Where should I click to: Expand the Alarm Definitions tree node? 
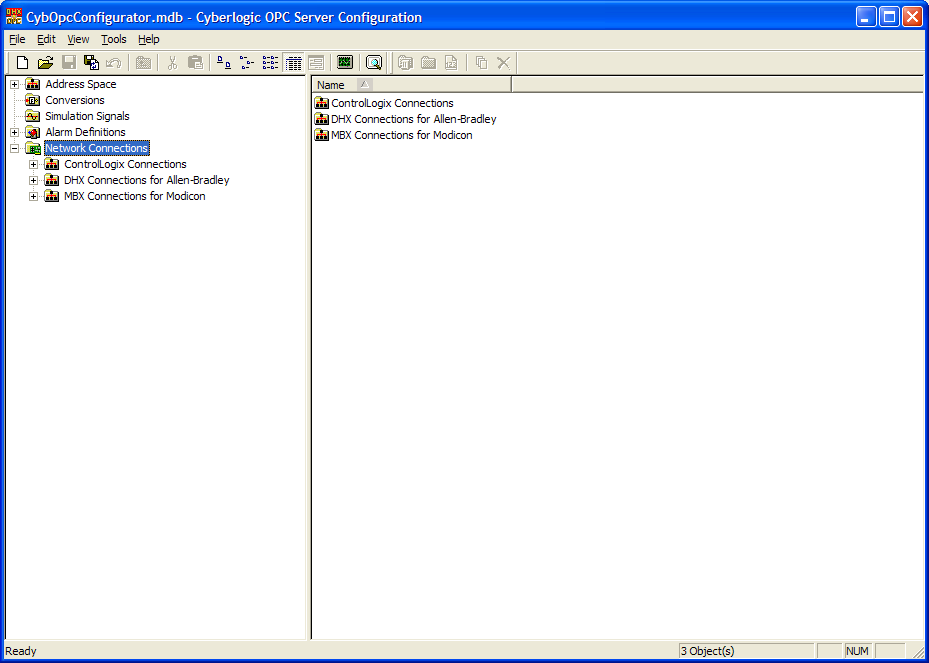(x=14, y=132)
